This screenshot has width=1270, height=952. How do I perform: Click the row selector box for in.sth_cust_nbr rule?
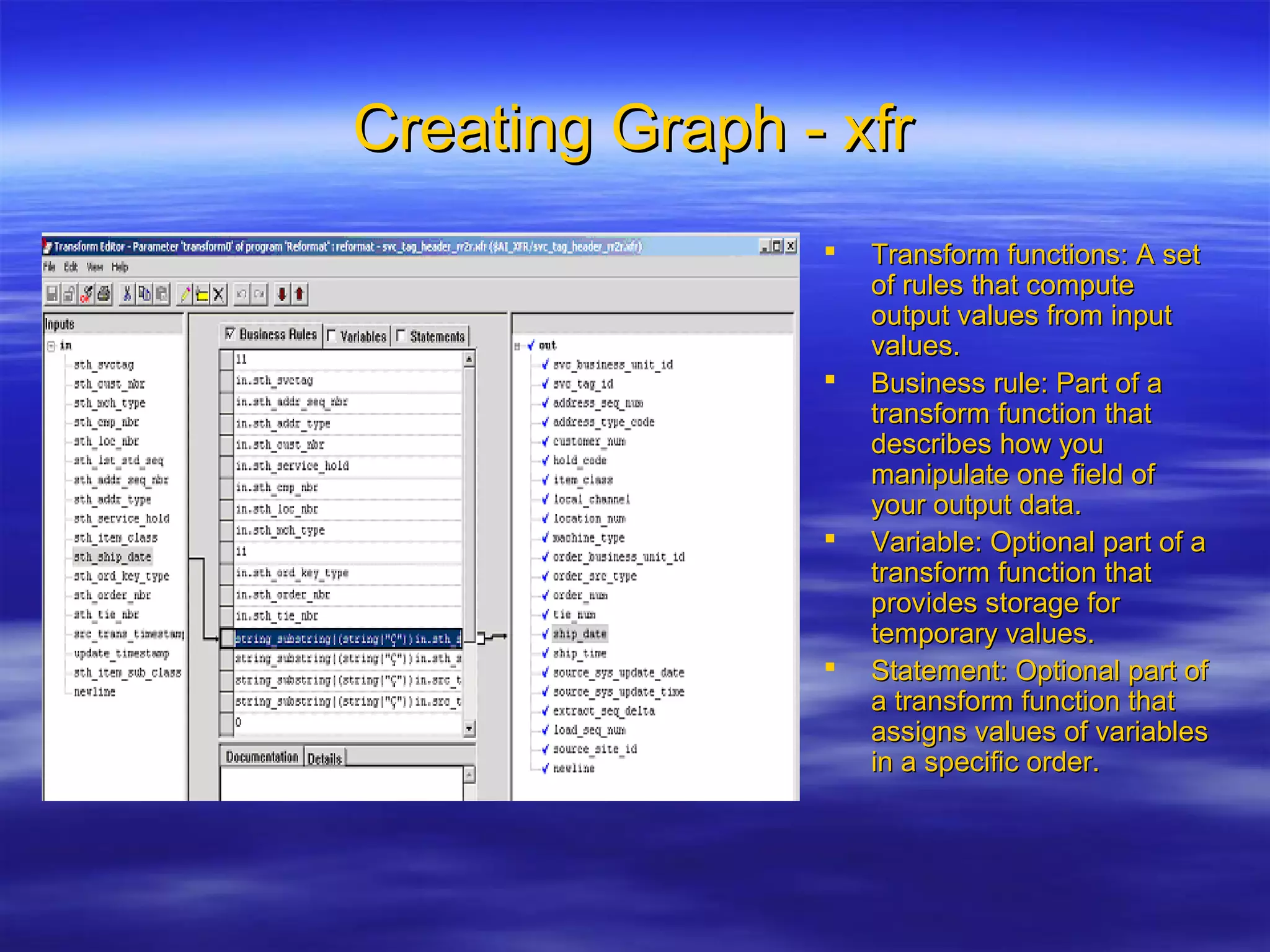227,445
